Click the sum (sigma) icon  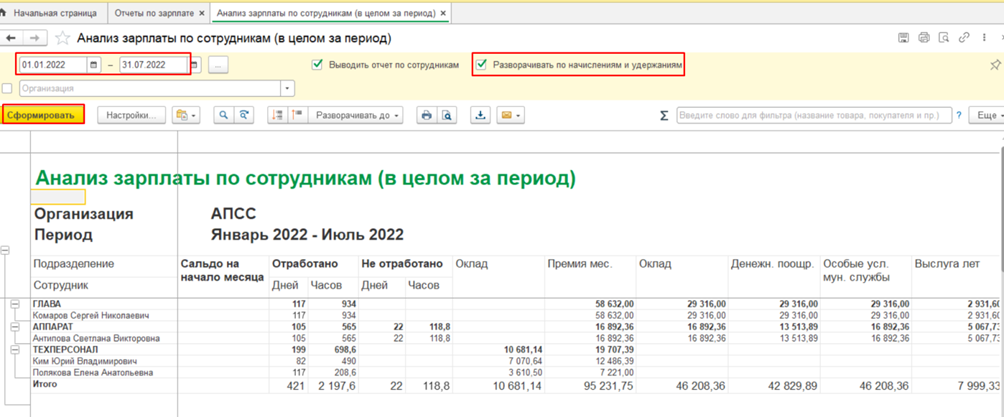(x=664, y=116)
